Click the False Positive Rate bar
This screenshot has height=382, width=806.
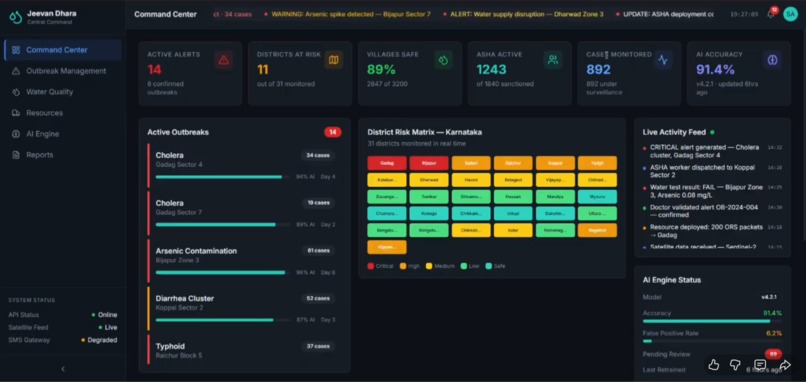coord(712,341)
